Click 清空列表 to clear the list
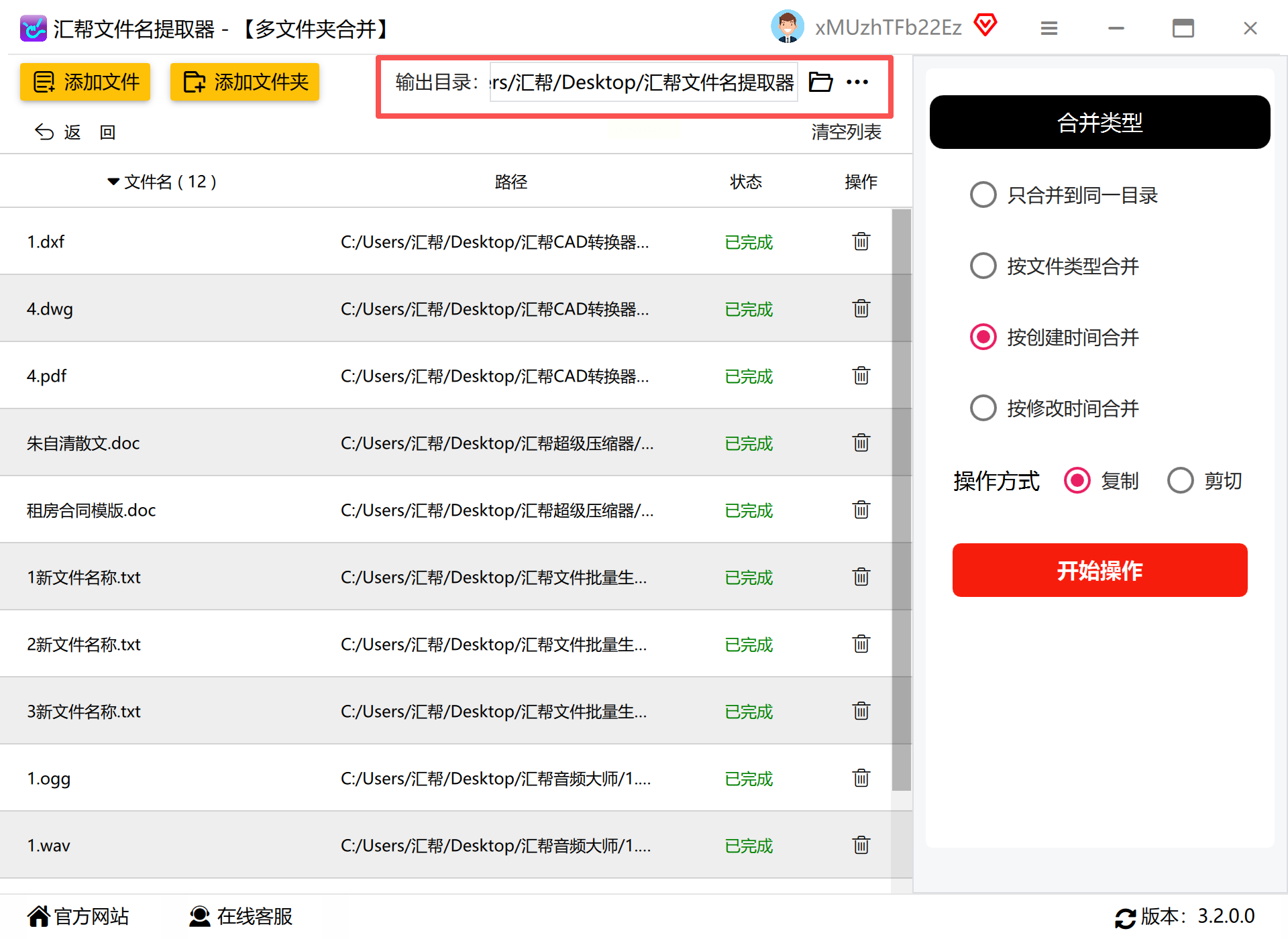The image size is (1288, 939). pos(846,132)
